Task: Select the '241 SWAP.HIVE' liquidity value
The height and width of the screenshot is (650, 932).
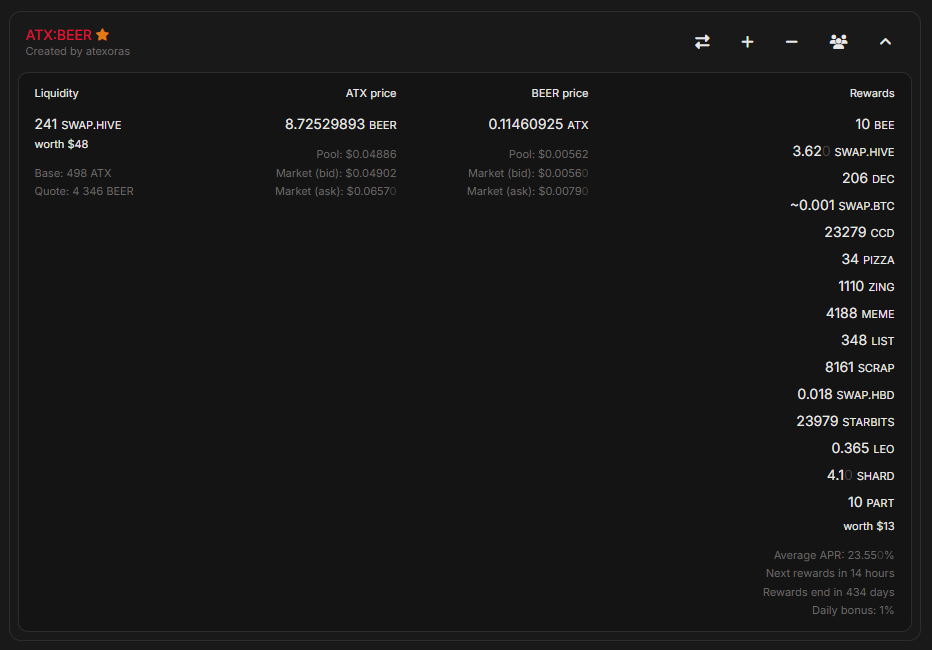Action: coord(78,124)
